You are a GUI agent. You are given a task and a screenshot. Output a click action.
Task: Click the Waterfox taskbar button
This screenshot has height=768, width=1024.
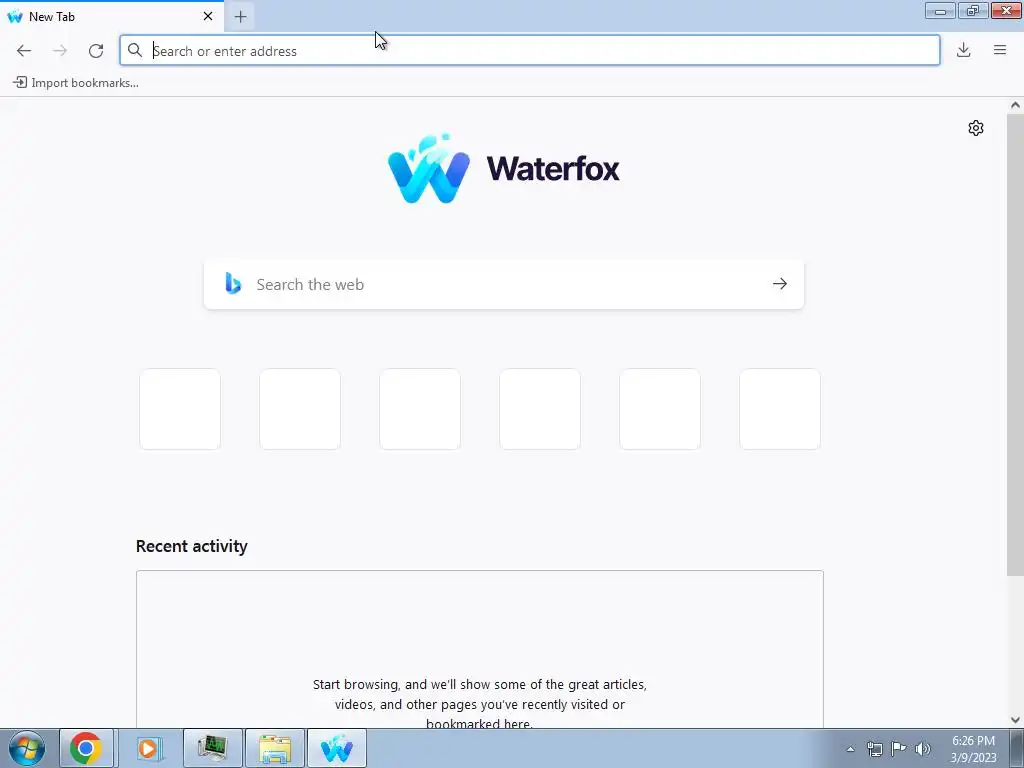coord(337,748)
